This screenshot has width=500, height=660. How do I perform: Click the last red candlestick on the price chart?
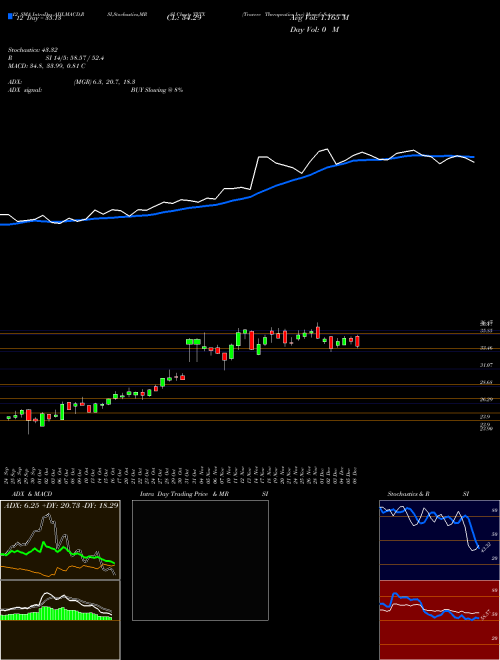(x=357, y=341)
